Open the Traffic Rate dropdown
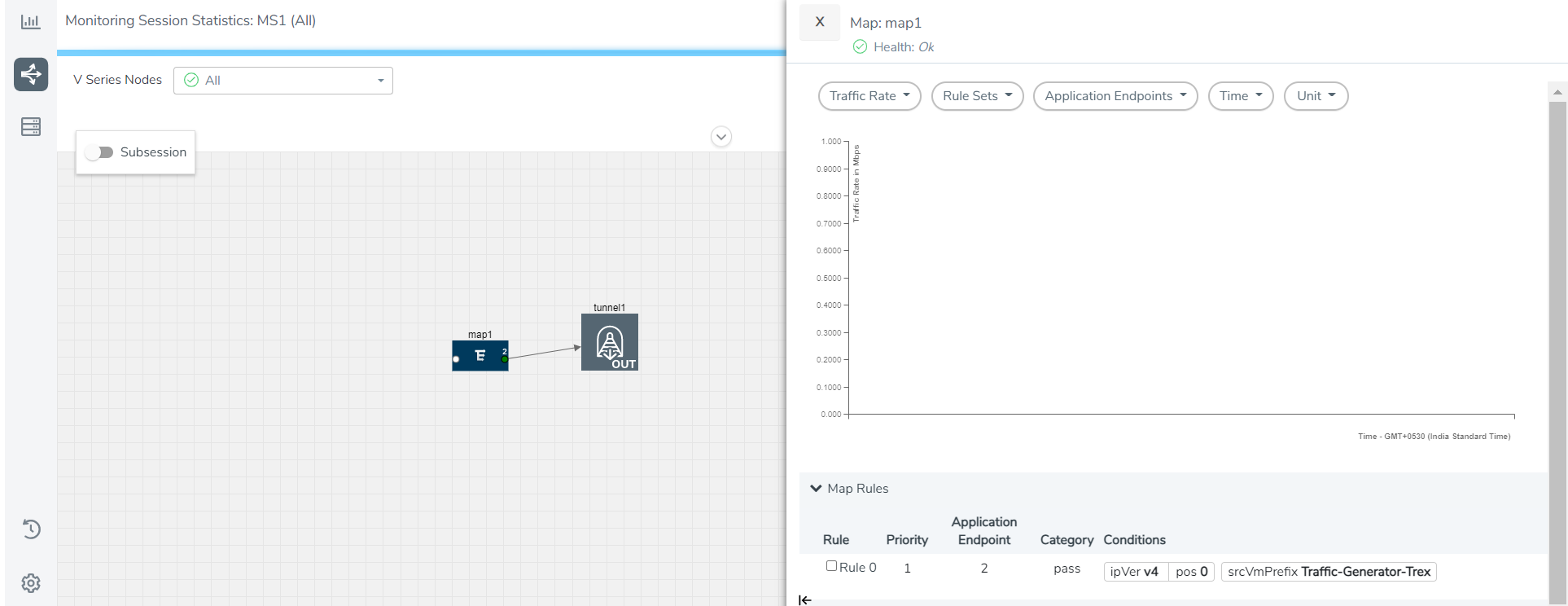Image resolution: width=1568 pixels, height=606 pixels. tap(869, 96)
